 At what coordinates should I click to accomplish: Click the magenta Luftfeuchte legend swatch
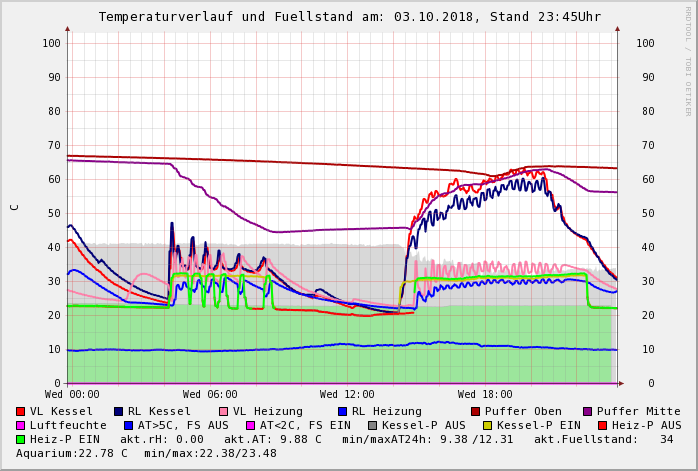(21, 425)
